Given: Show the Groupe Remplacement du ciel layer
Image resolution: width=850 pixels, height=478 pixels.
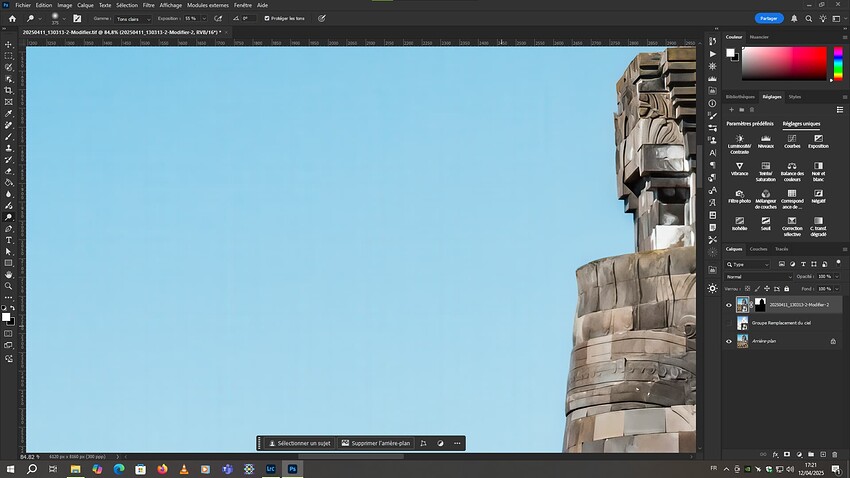Looking at the screenshot, I should (728, 323).
